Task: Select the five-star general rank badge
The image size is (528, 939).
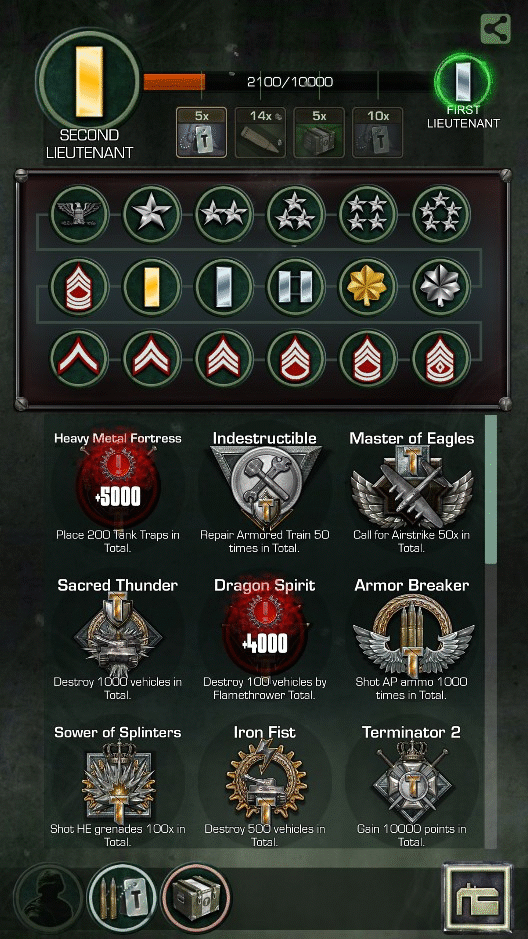Action: click(x=441, y=214)
